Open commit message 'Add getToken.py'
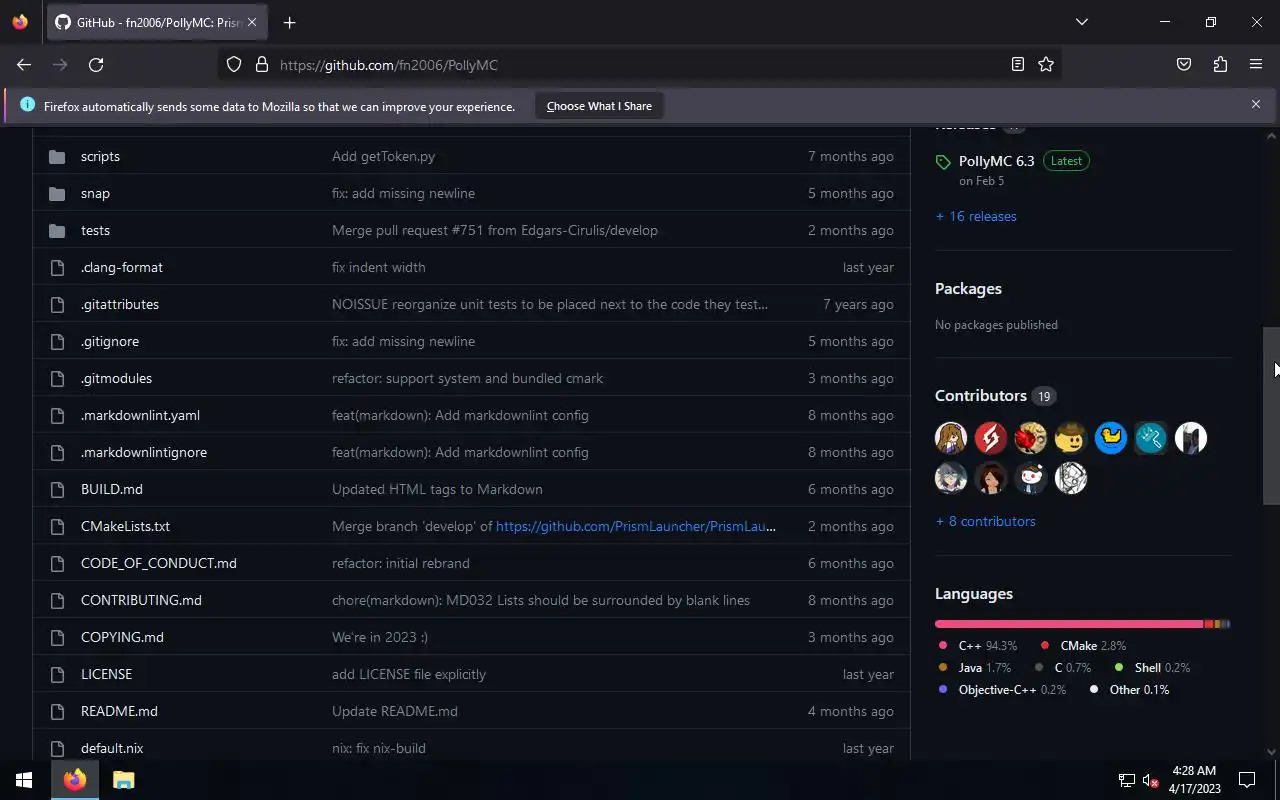This screenshot has height=800, width=1280. pos(383,157)
